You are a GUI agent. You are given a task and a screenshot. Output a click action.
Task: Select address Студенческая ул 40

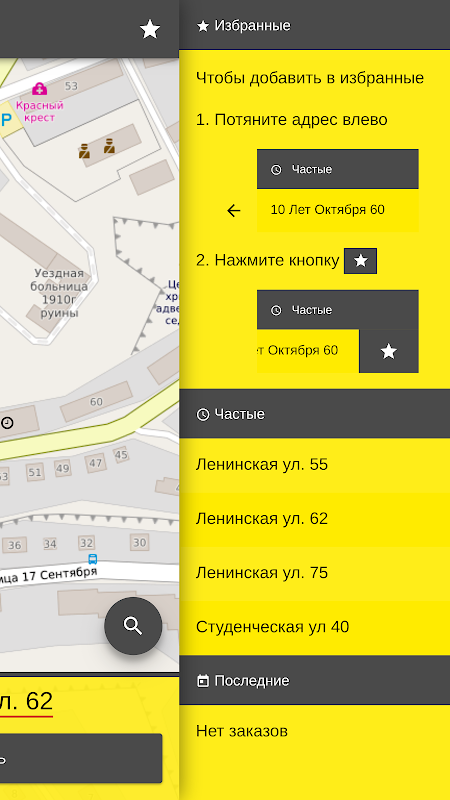(x=315, y=628)
